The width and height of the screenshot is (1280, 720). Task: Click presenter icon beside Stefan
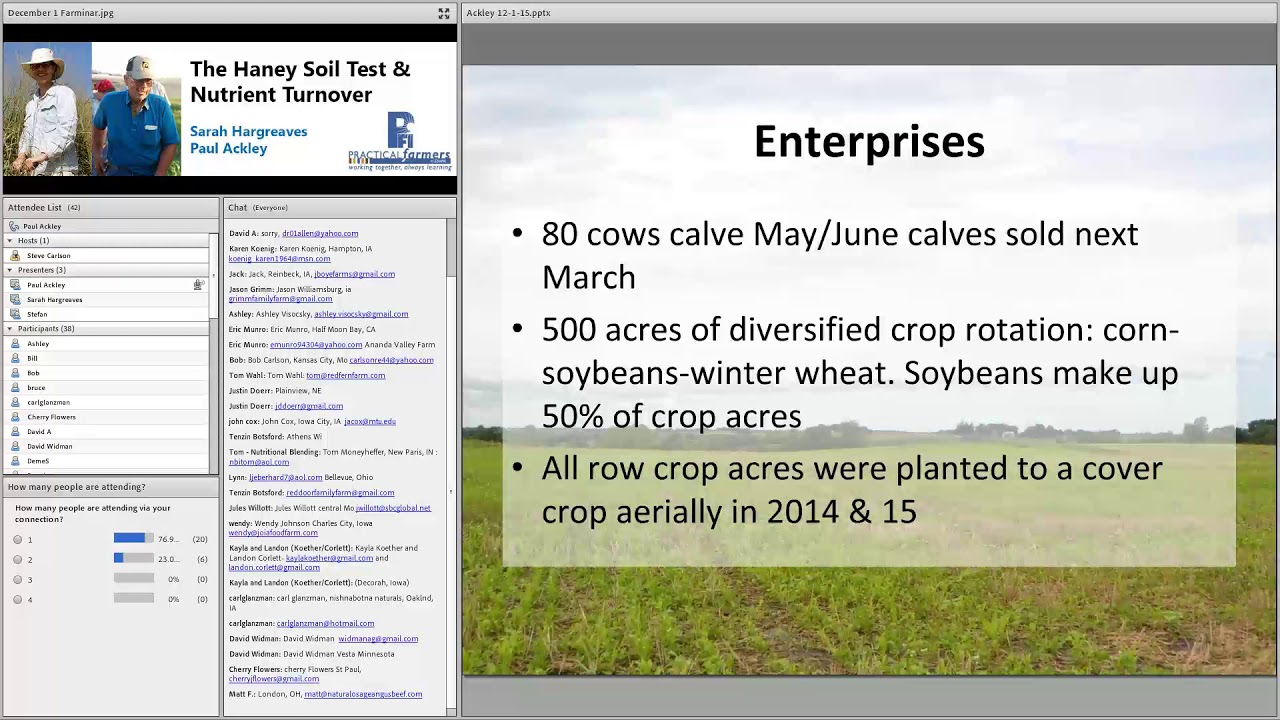[15, 314]
